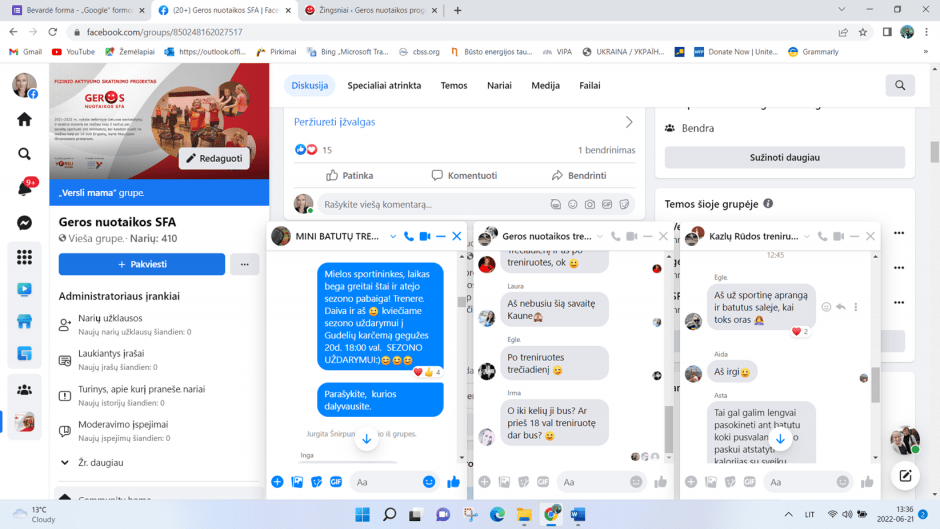The width and height of the screenshot is (940, 529).
Task: Jump to latest message in MINI BATUTŲ chat
Action: coord(366,438)
